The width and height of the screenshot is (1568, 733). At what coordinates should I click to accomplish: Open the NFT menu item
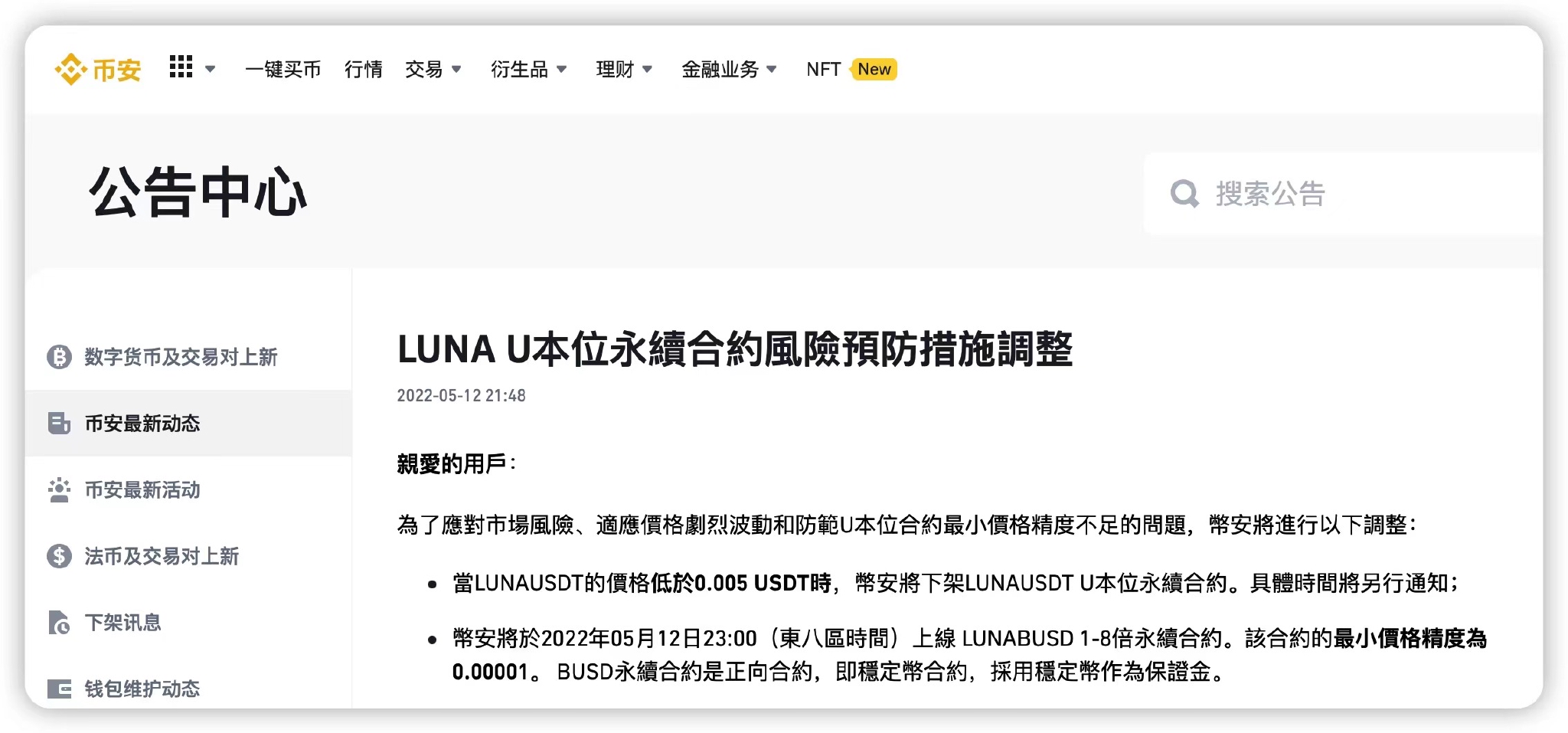point(824,70)
